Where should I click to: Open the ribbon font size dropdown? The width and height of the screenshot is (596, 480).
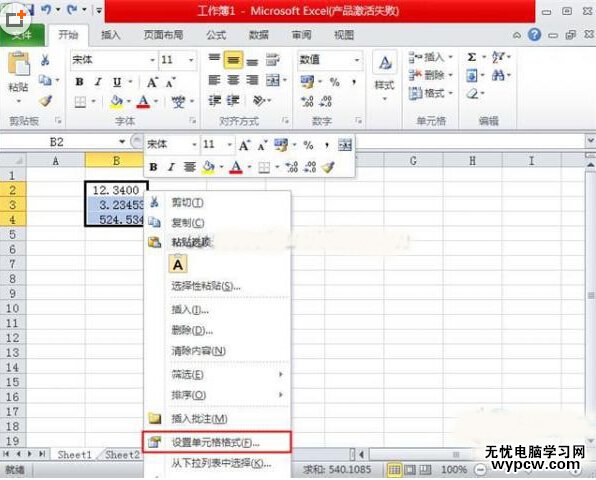pyautogui.click(x=191, y=60)
